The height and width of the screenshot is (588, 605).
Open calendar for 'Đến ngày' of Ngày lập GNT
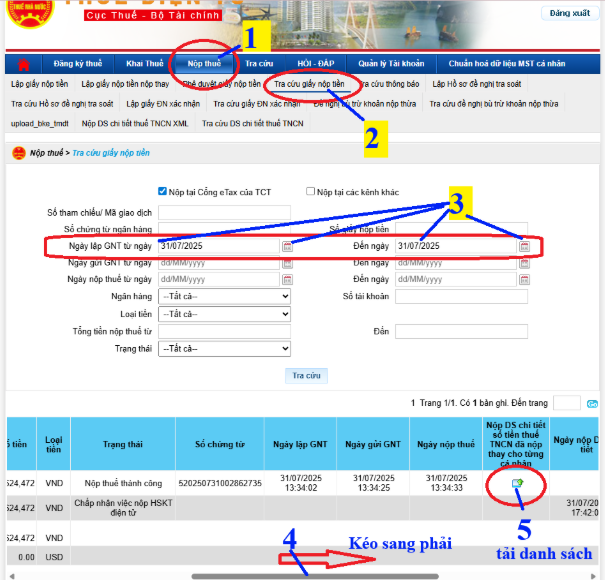click(x=524, y=246)
